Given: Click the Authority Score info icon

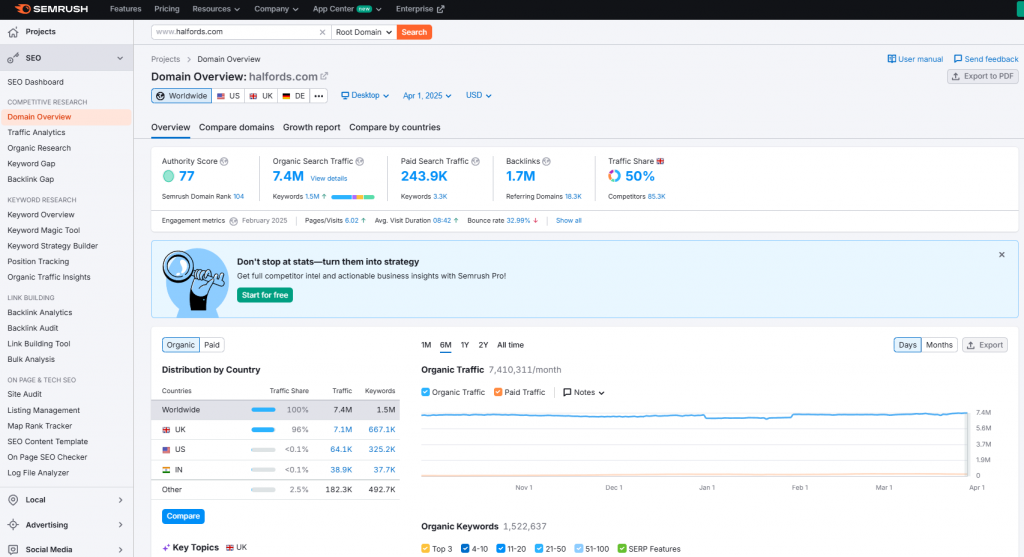Looking at the screenshot, I should pyautogui.click(x=225, y=161).
